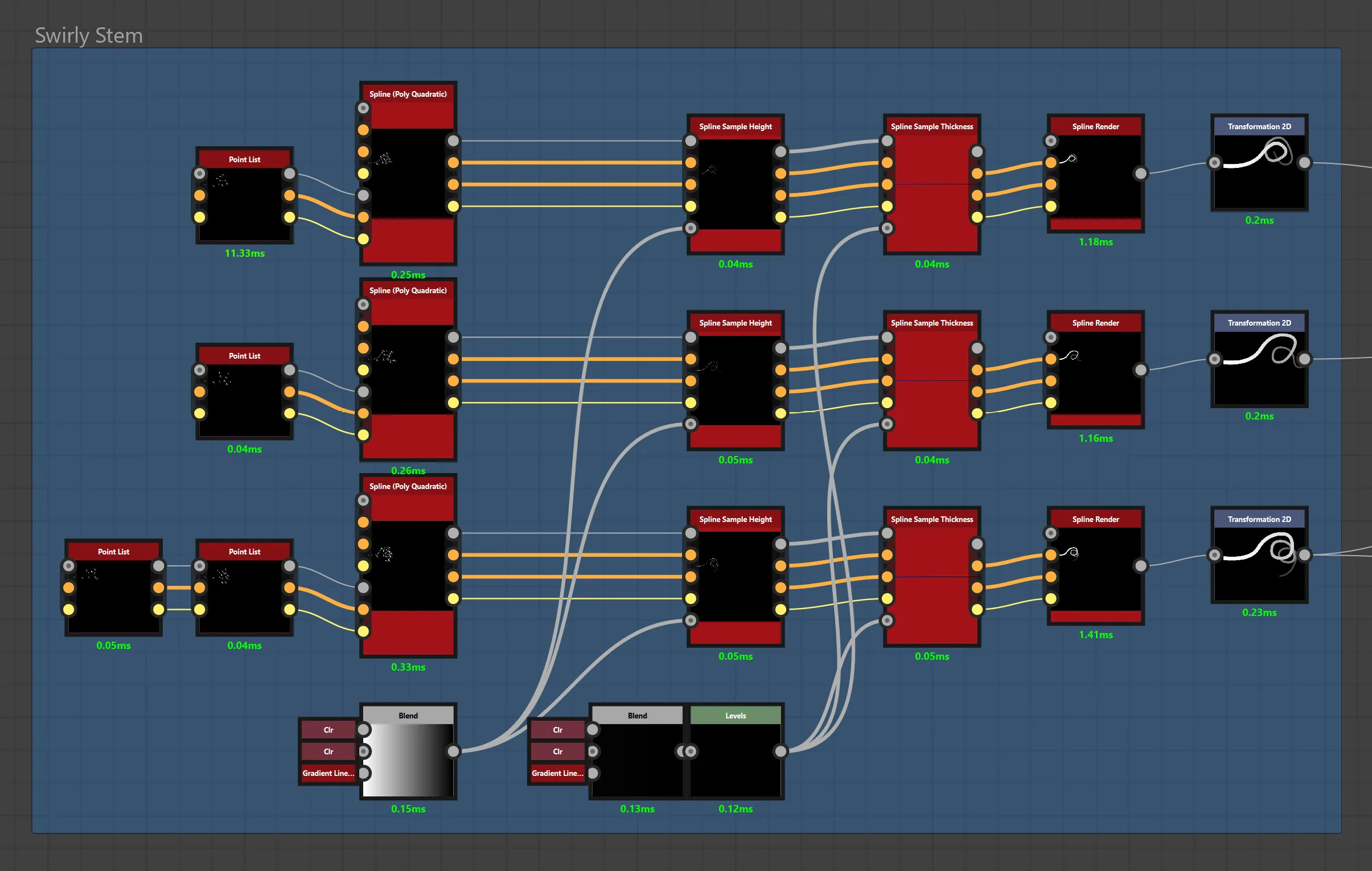The image size is (1372, 871).
Task: Select the Spline Render node timed 1.16ms
Action: 1095,369
